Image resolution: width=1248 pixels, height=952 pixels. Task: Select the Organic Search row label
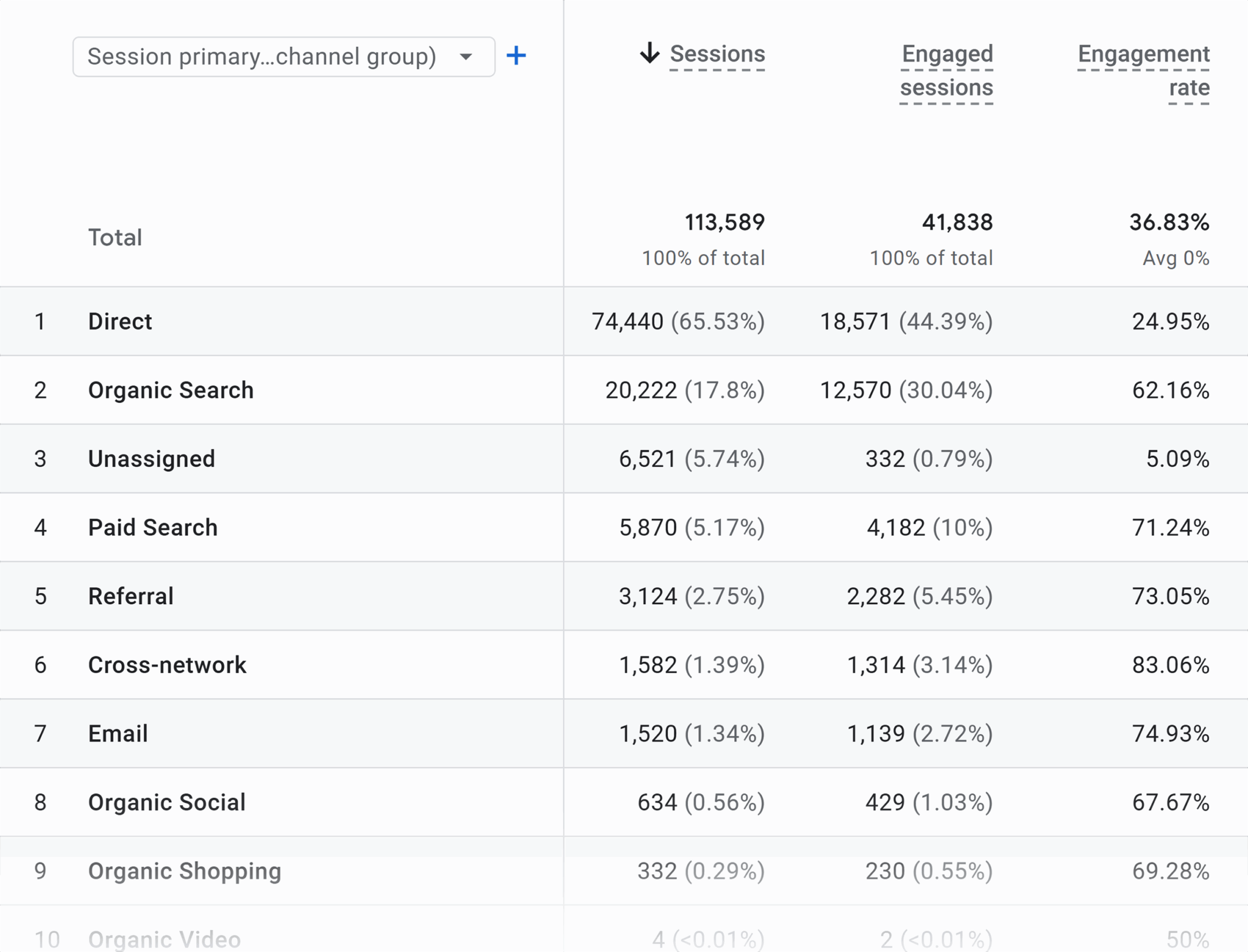pos(171,390)
